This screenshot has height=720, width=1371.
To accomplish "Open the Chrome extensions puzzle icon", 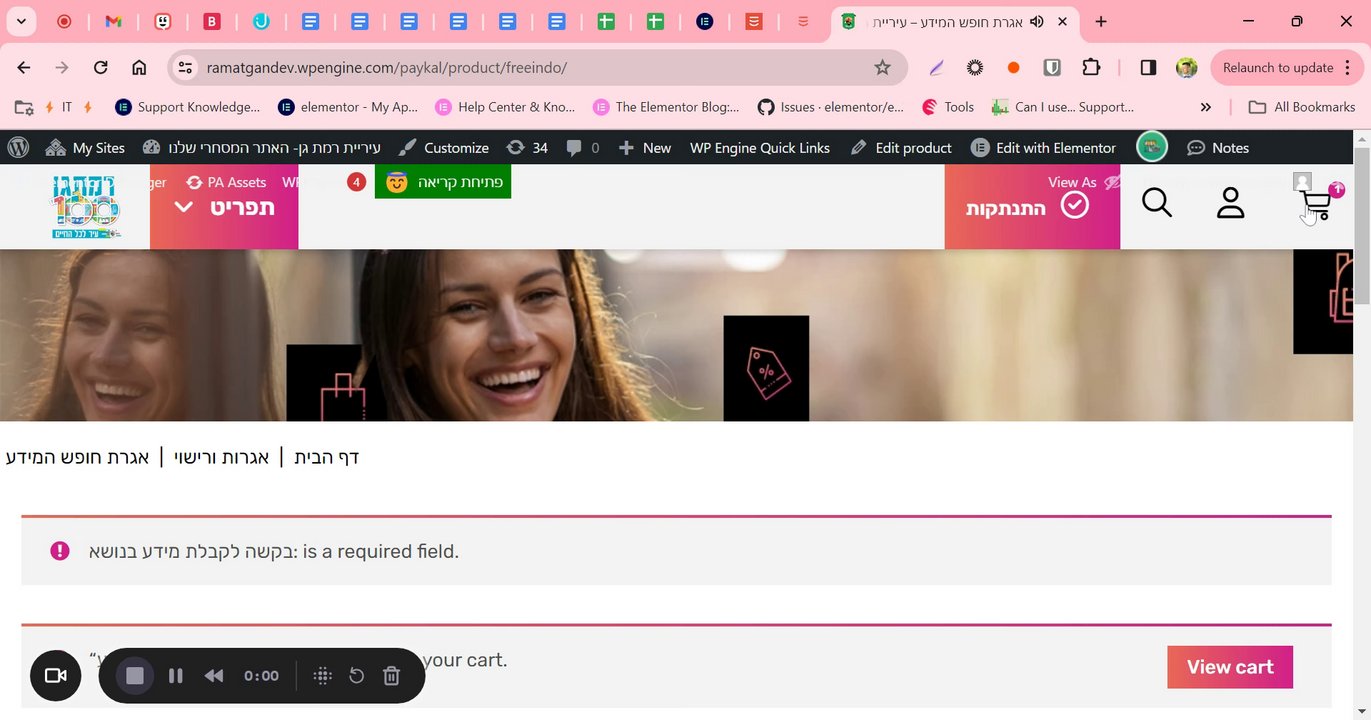I will 1091,67.
